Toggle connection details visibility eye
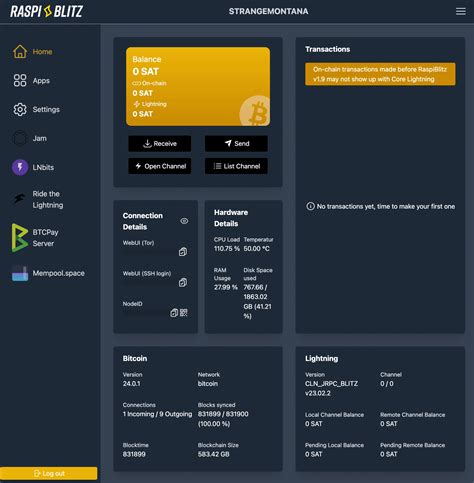This screenshot has height=483, width=474. tap(184, 221)
